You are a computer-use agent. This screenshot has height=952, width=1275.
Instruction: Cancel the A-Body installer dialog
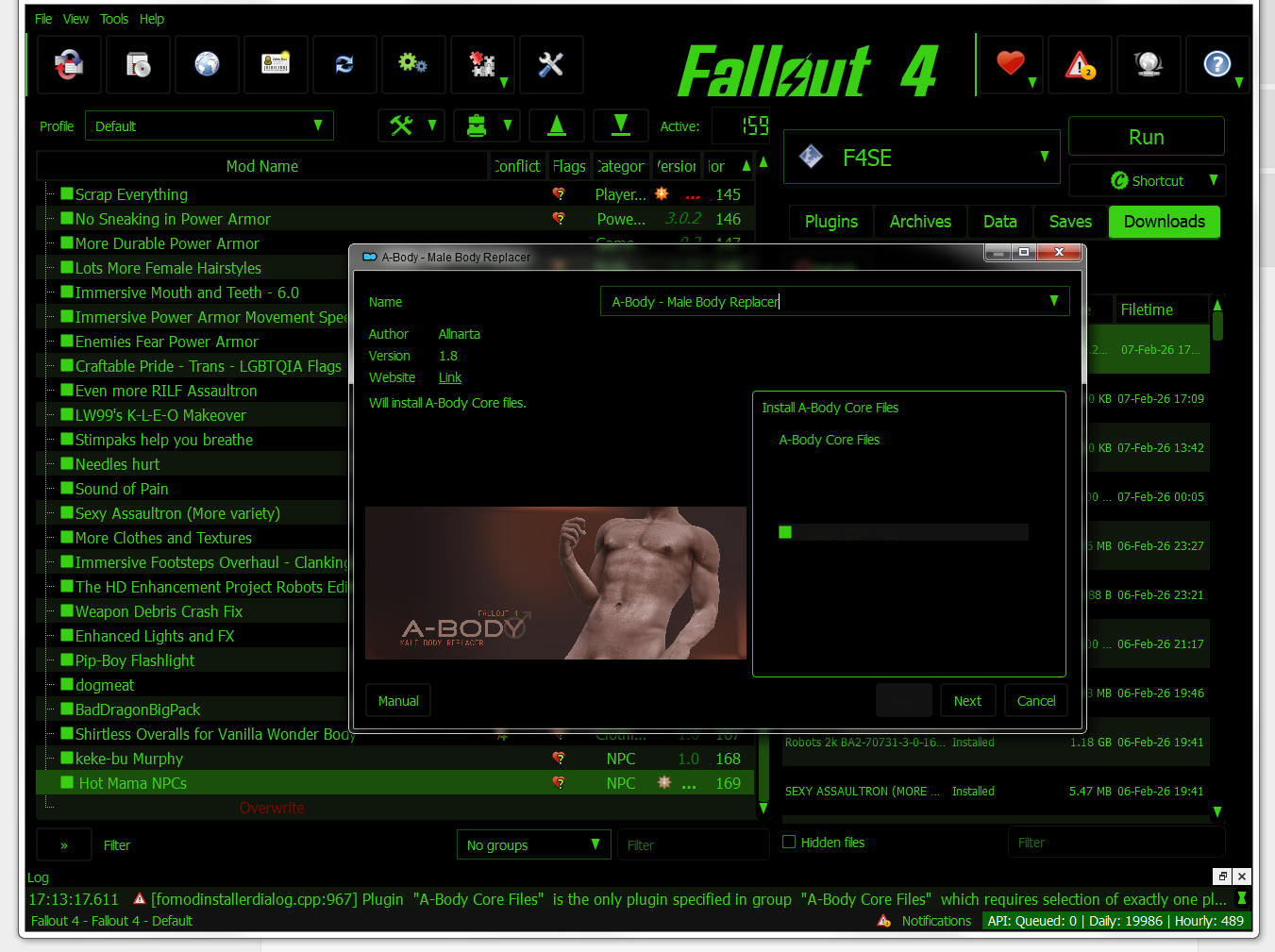(1036, 701)
